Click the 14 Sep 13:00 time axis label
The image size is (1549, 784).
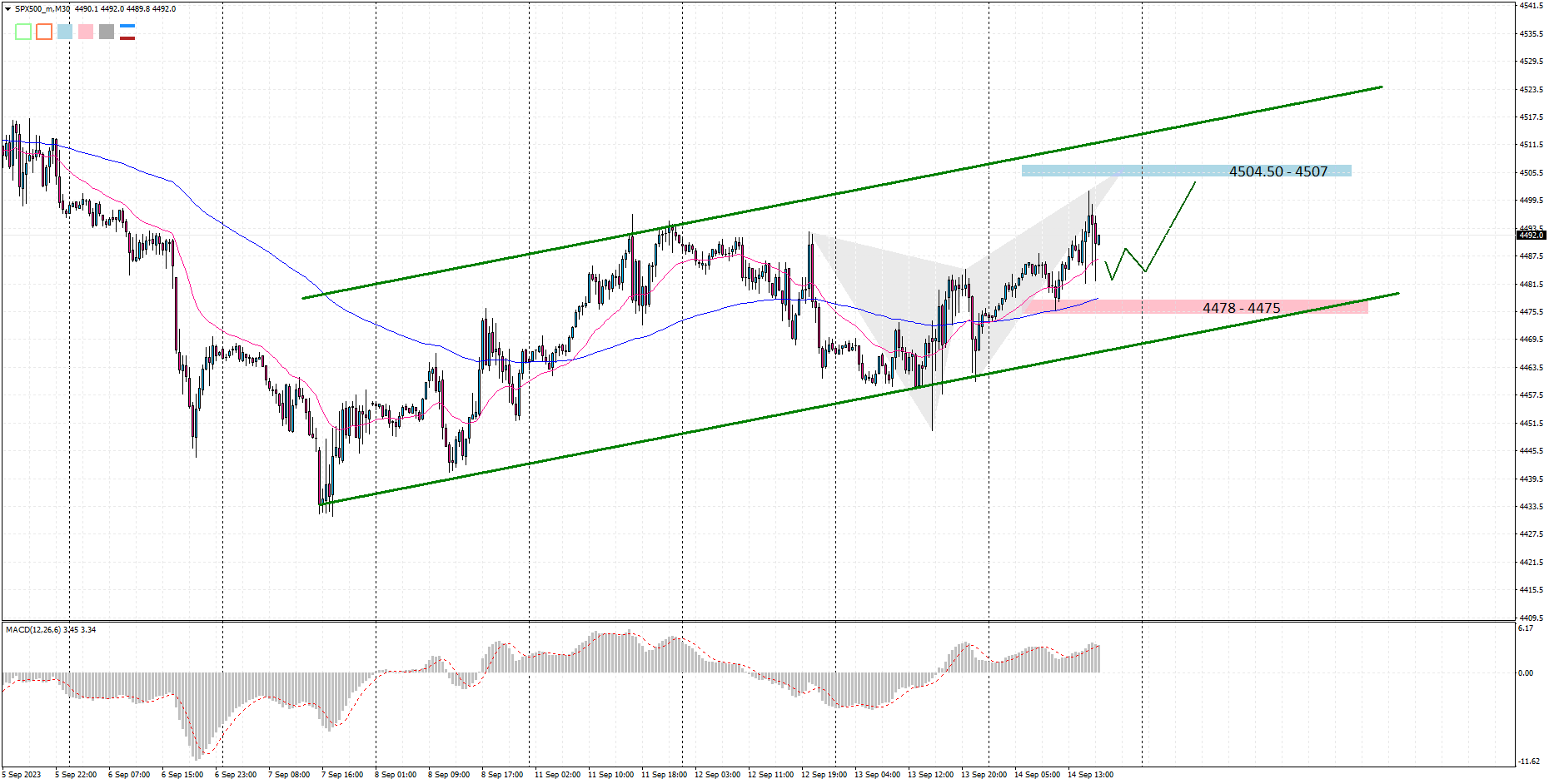click(x=1090, y=775)
